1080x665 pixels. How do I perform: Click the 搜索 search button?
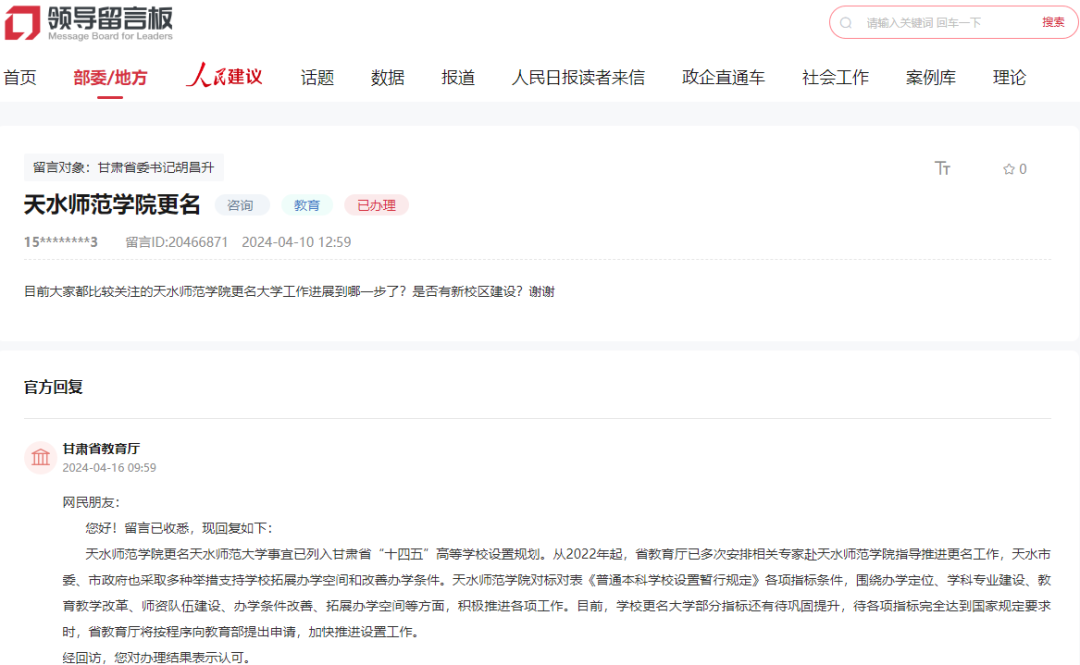(1054, 22)
